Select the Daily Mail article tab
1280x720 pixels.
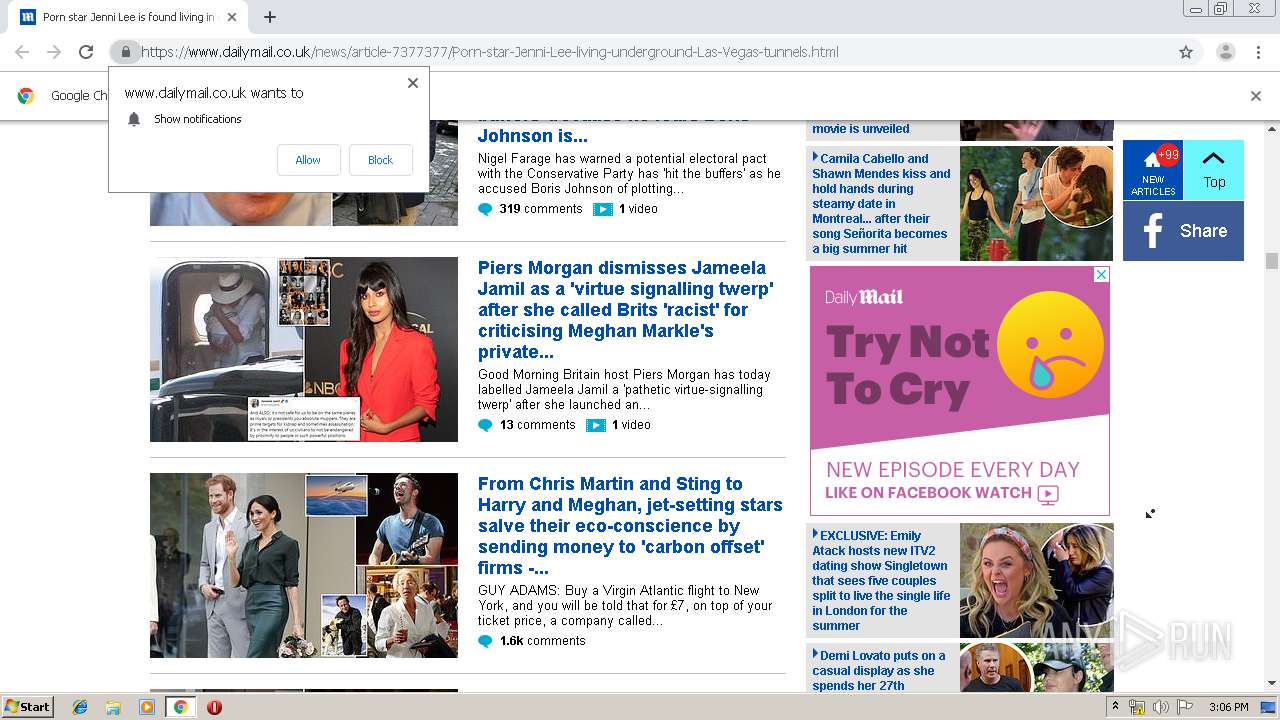pos(130,17)
